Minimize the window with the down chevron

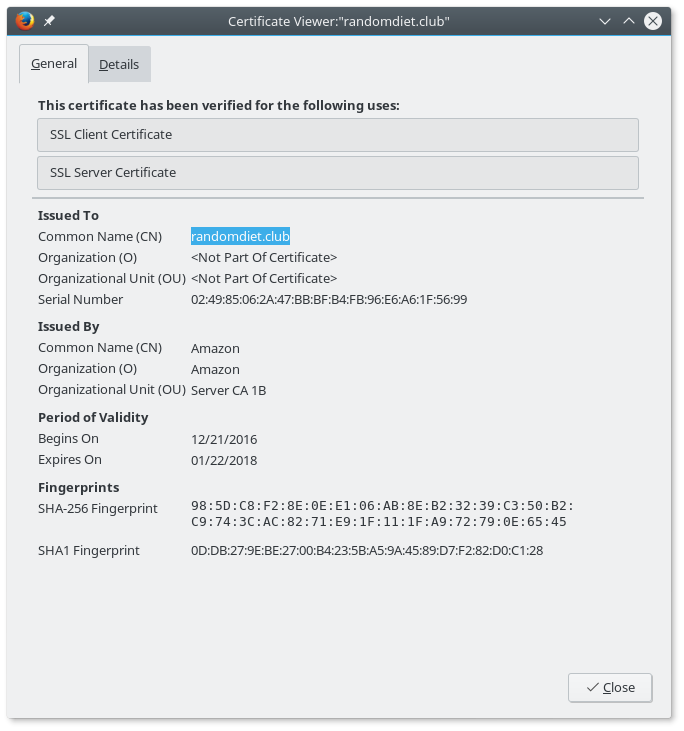tap(605, 21)
